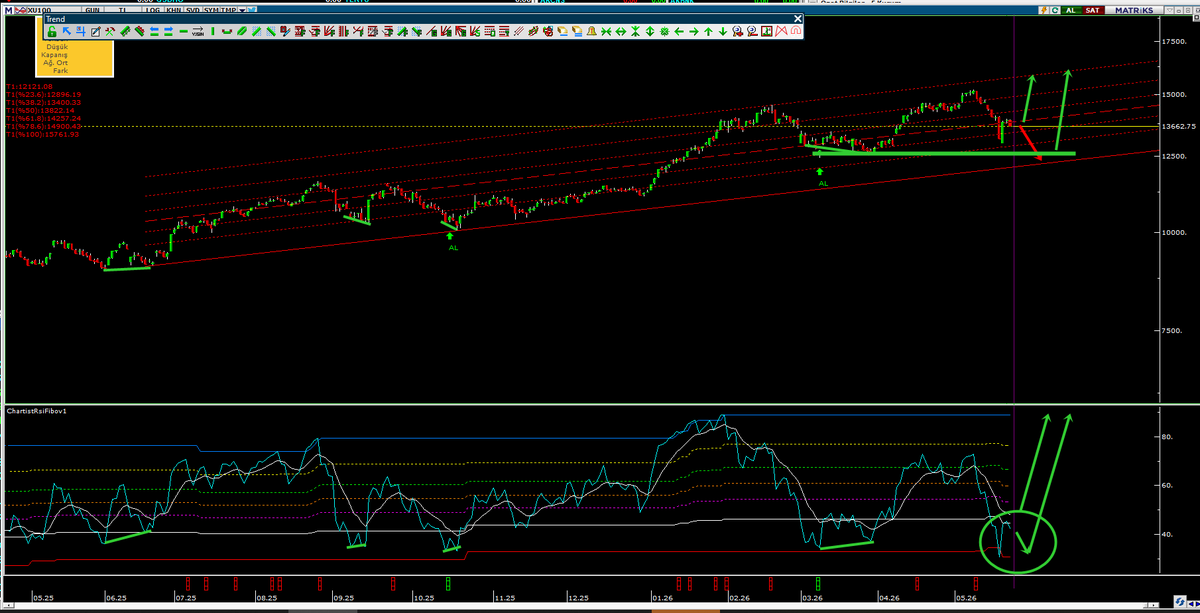Screen dimensions: 1200x613
Task: Click the SYM header button
Action: (211, 10)
